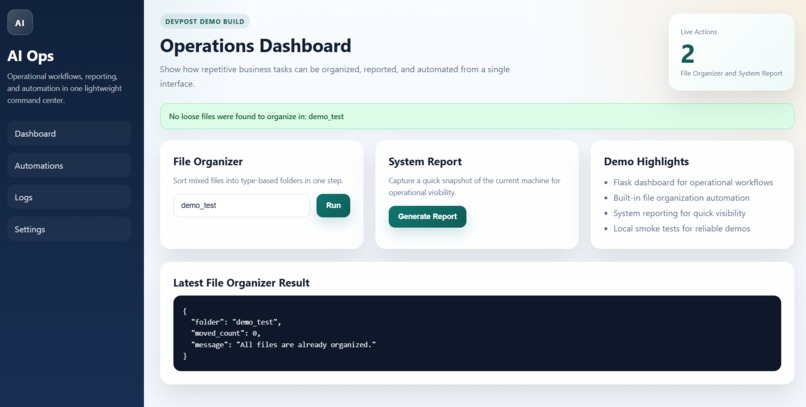Click 'Flask dashboard for operational workflows' bullet
The height and width of the screenshot is (407, 806).
pyautogui.click(x=693, y=182)
